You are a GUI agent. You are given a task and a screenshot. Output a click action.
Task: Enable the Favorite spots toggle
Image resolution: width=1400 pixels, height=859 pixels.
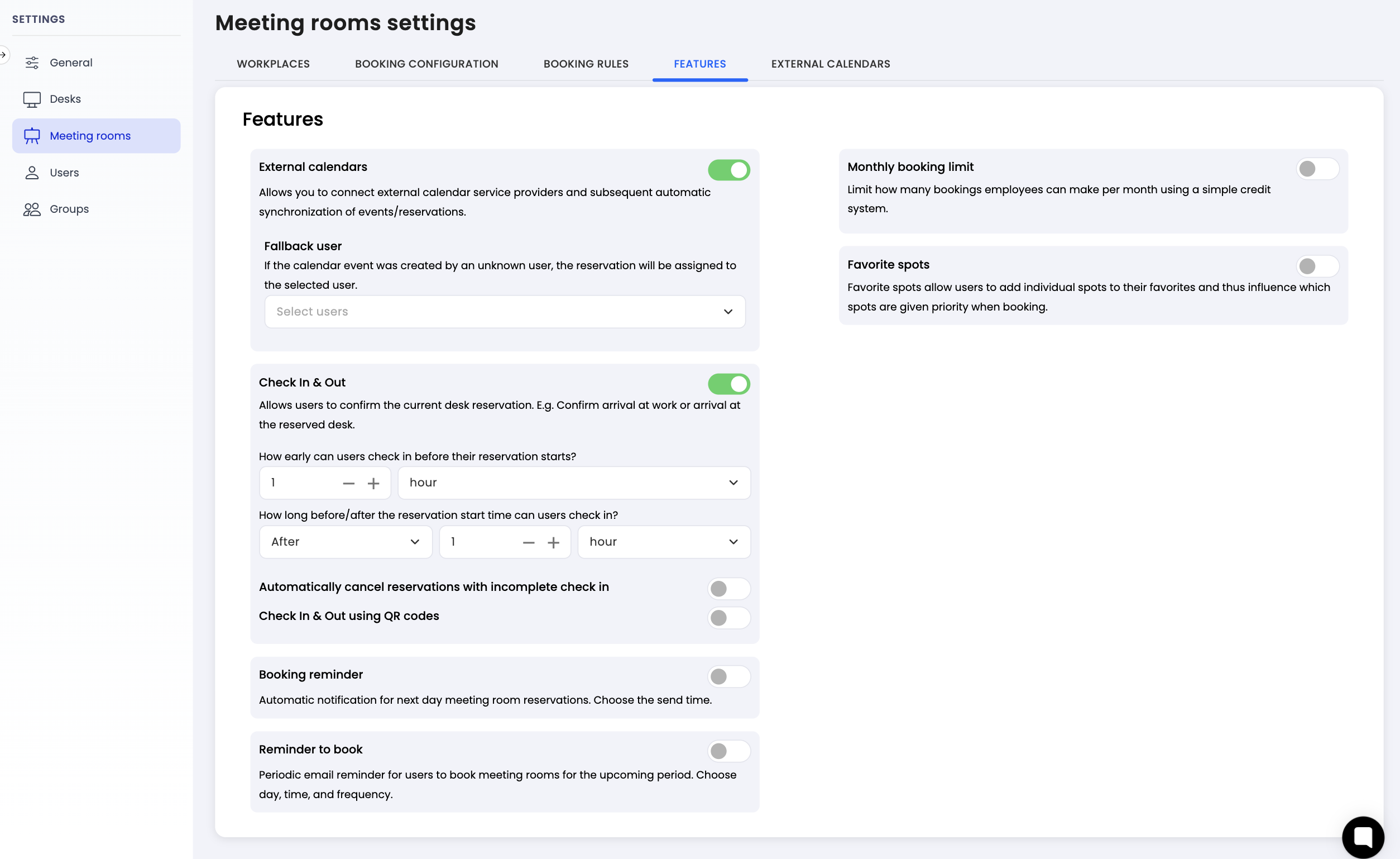[x=1317, y=266]
